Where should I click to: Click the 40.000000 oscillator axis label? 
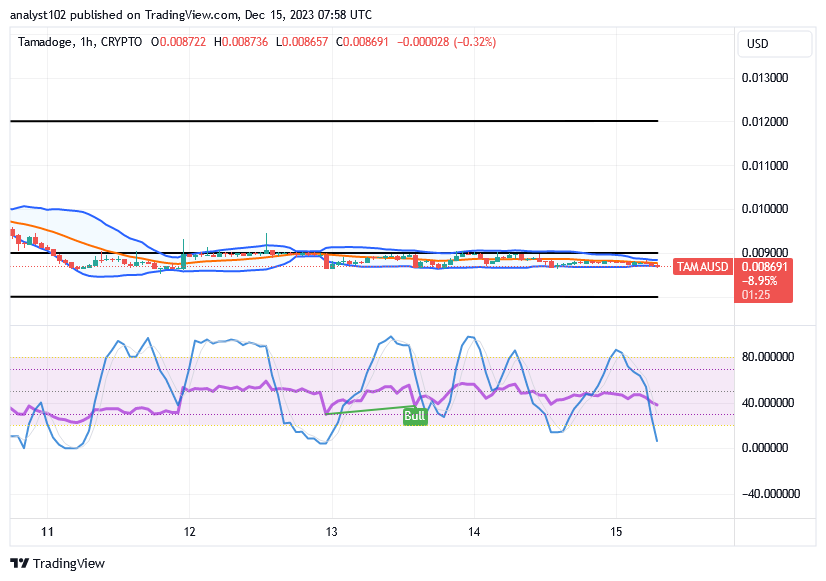[768, 403]
